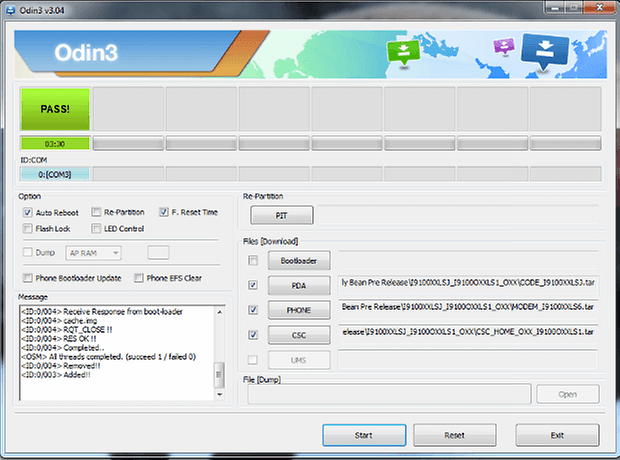The width and height of the screenshot is (620, 460).
Task: Click the 03:30 progress bar
Action: click(x=55, y=144)
